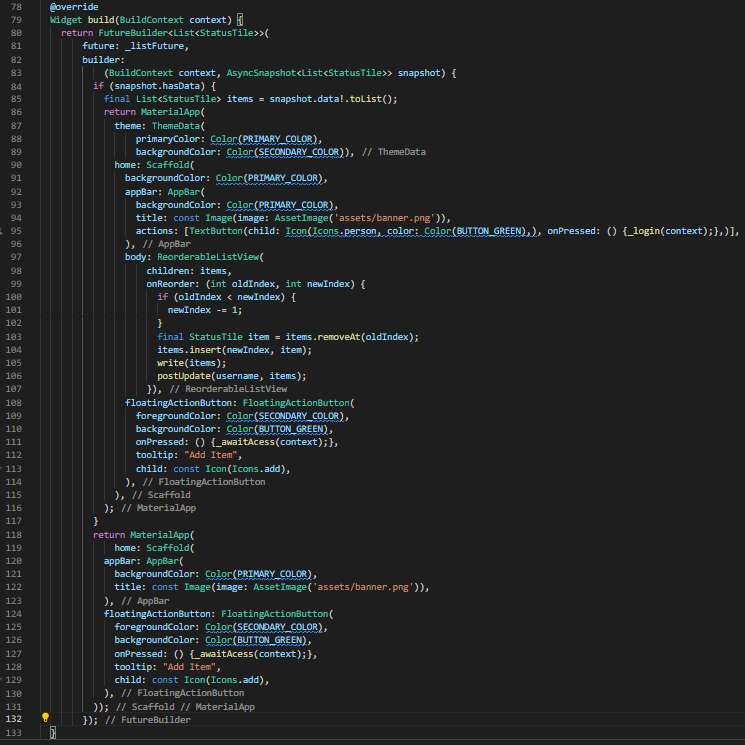745x745 pixels.
Task: Click 'foregroundColor:' on line 125
Action: [157, 627]
